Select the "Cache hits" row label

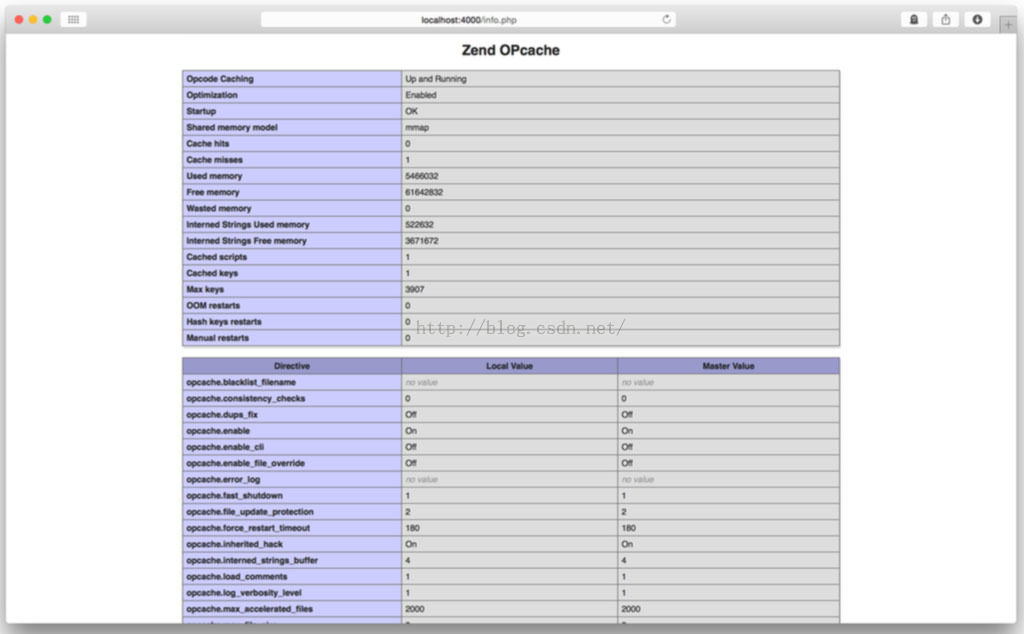tap(208, 144)
